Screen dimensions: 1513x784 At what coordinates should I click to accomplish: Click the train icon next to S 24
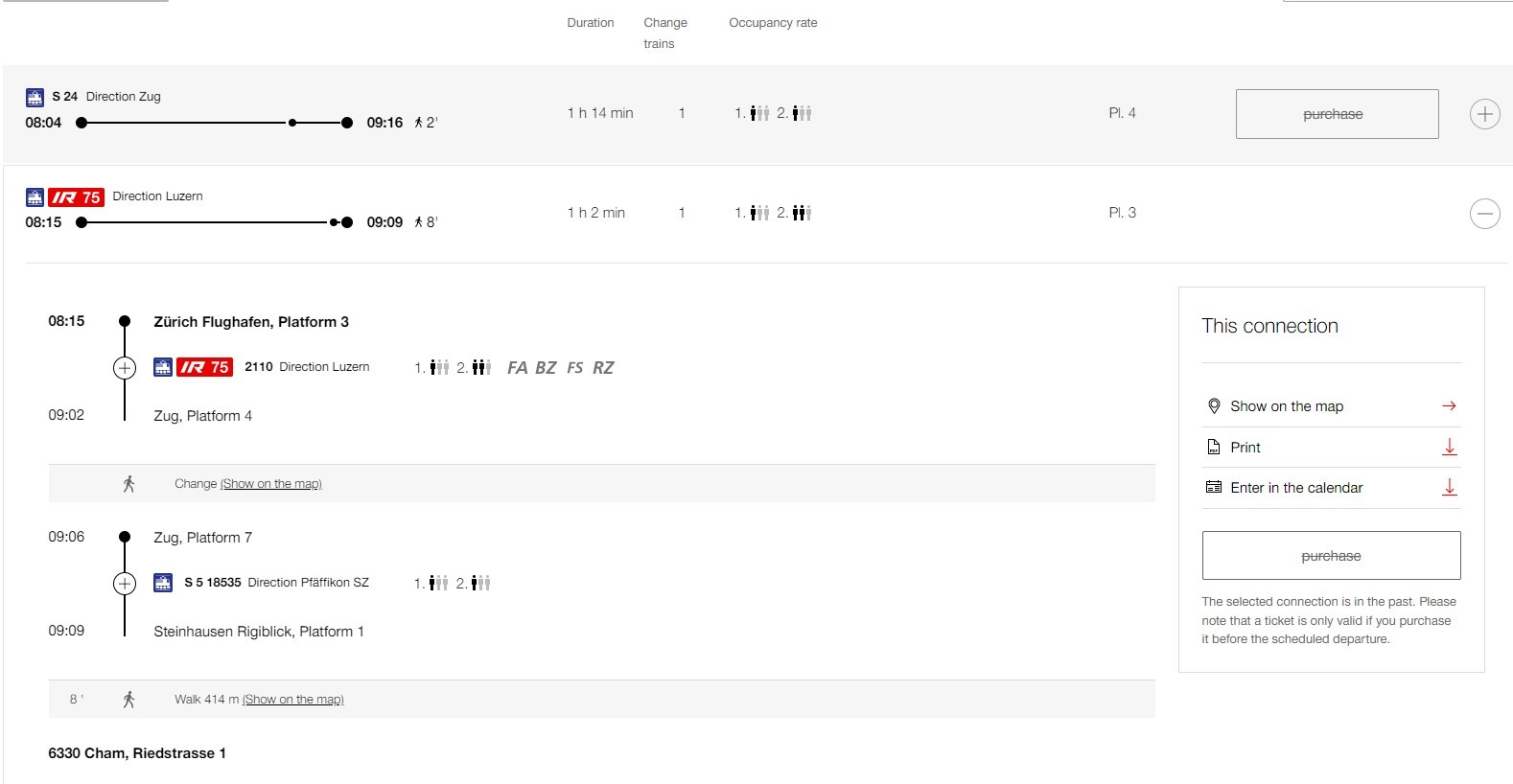pyautogui.click(x=35, y=97)
